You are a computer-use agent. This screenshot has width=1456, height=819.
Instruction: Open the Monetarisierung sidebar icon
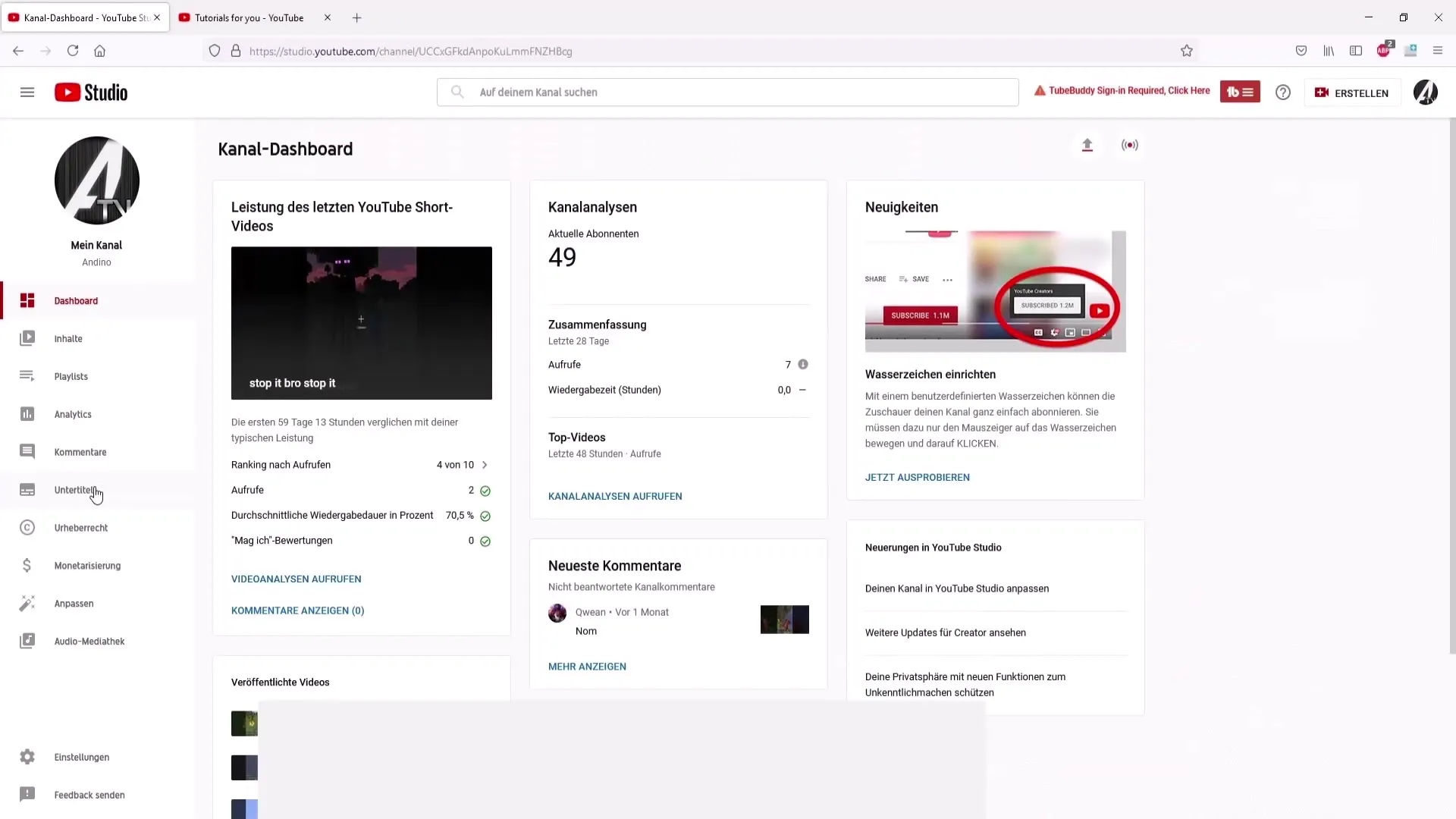point(27,565)
